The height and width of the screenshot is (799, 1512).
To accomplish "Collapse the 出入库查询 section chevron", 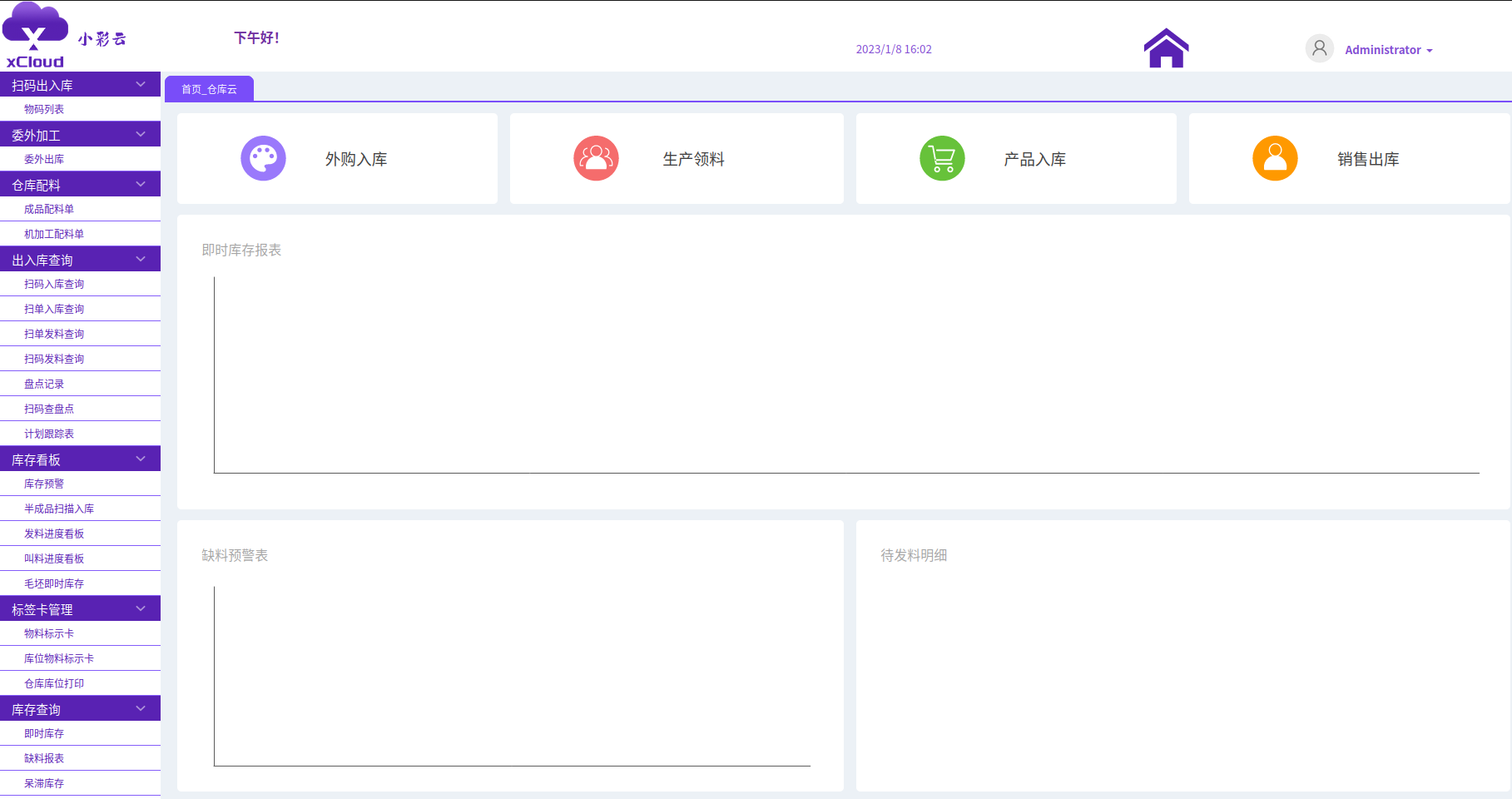I will (141, 259).
